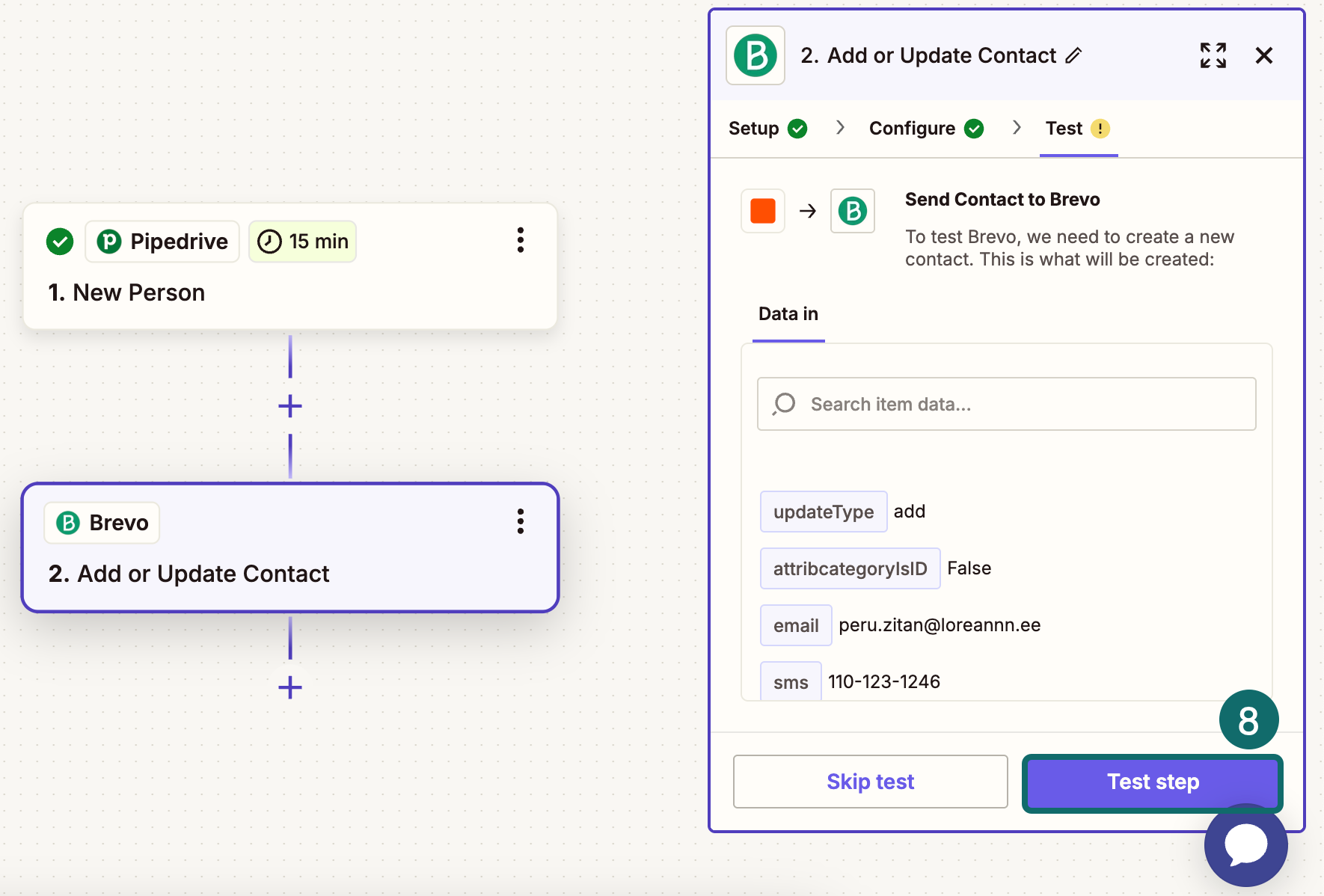Click the orange source app icon
Screen dimensions: 1324x896
tap(763, 211)
